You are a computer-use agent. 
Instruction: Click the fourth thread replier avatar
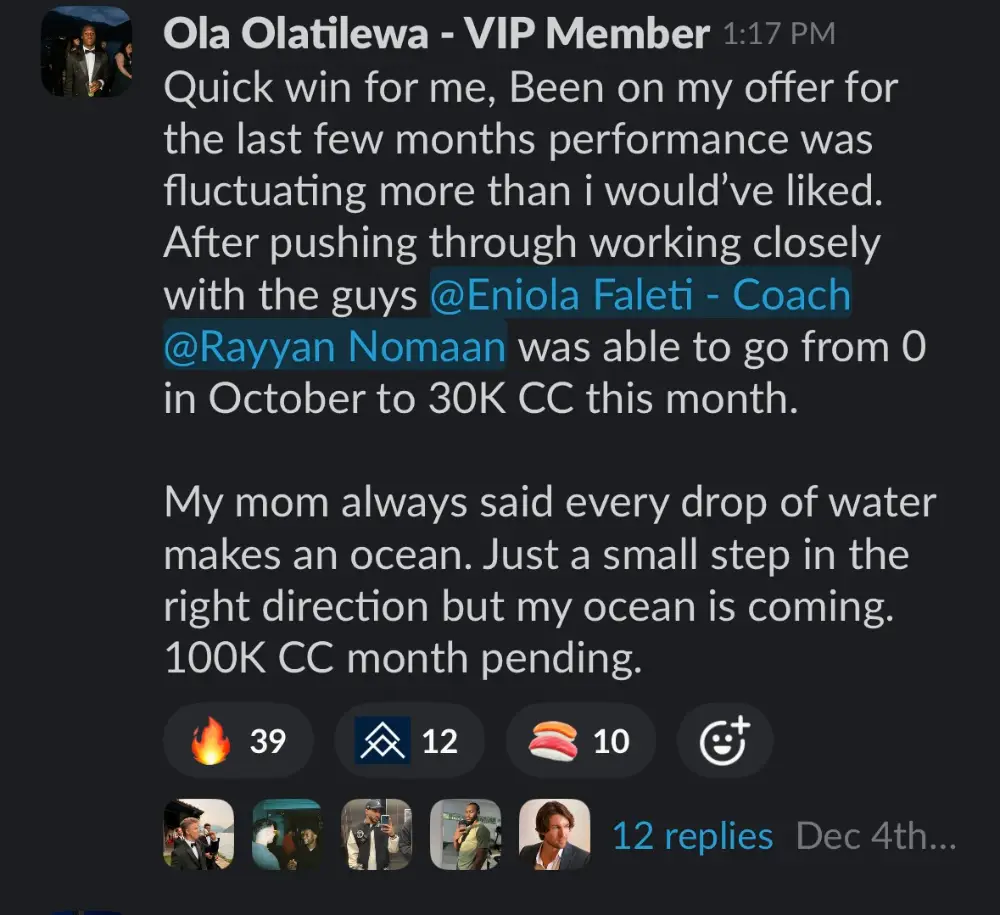(465, 834)
